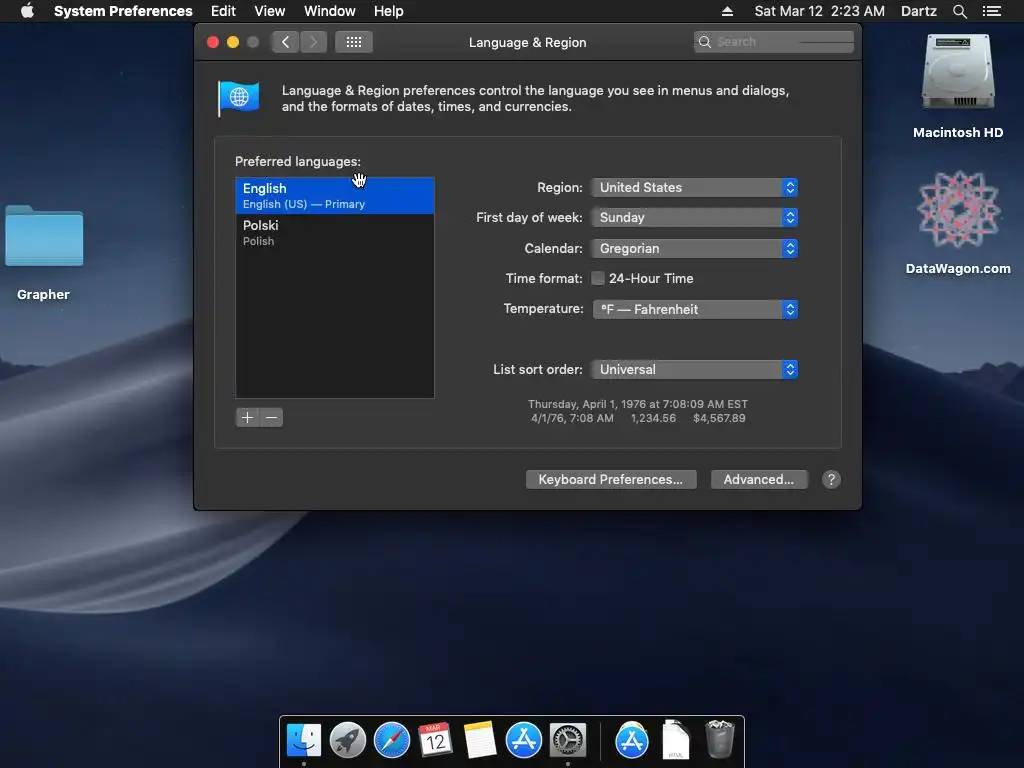1024x768 pixels.
Task: Open the Region dropdown
Action: click(694, 187)
